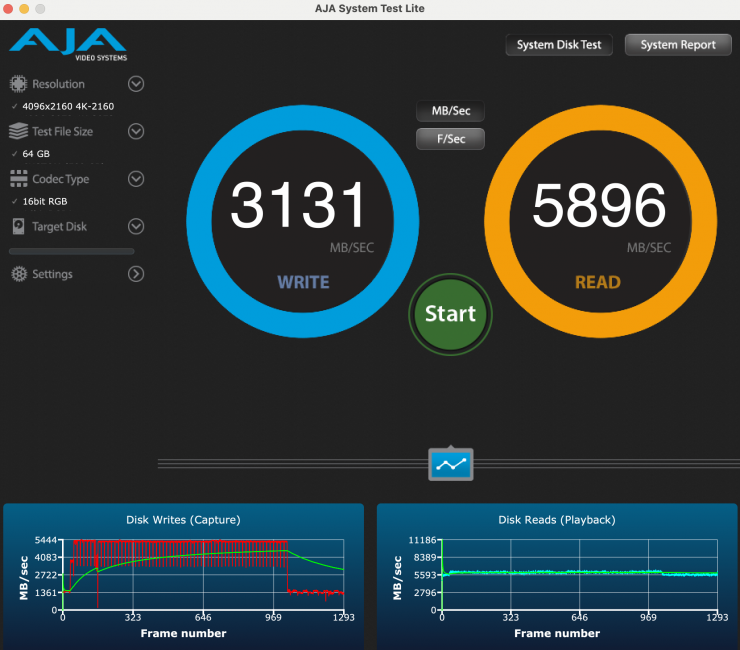Screen dimensions: 740x650
Task: Toggle the graph view chart icon
Action: [450, 464]
